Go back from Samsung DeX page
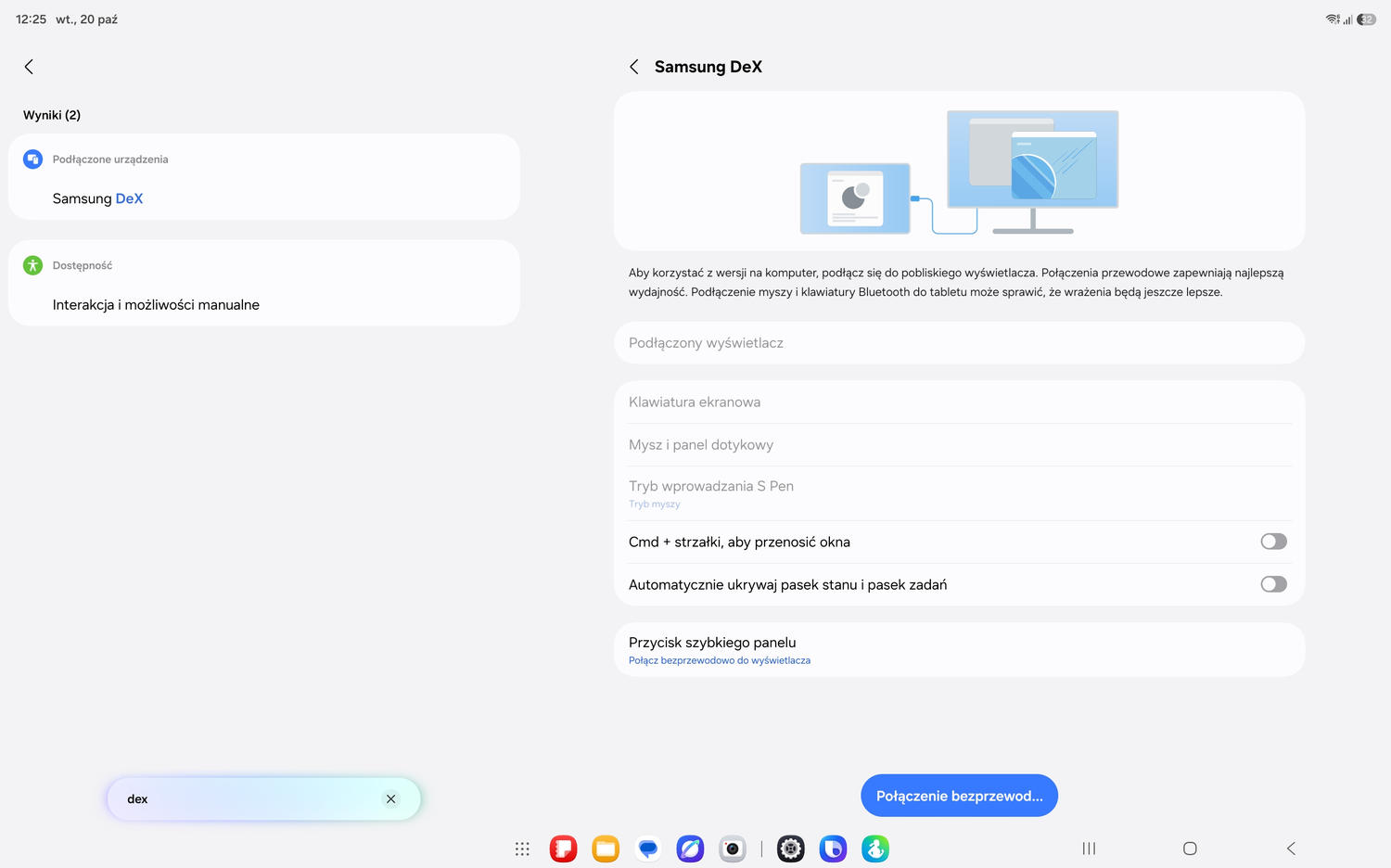 pyautogui.click(x=634, y=67)
